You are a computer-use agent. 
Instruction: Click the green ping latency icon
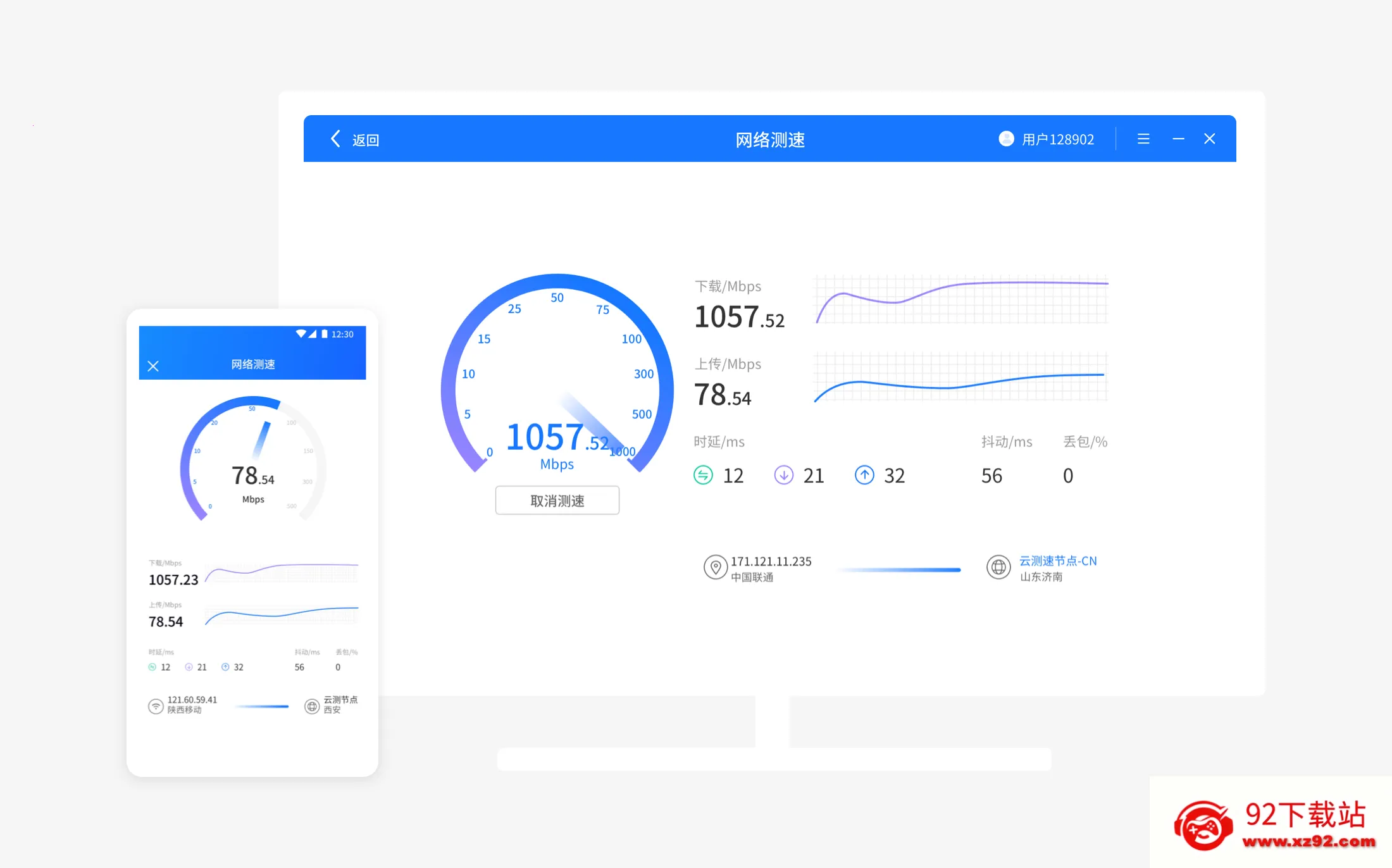tap(703, 475)
